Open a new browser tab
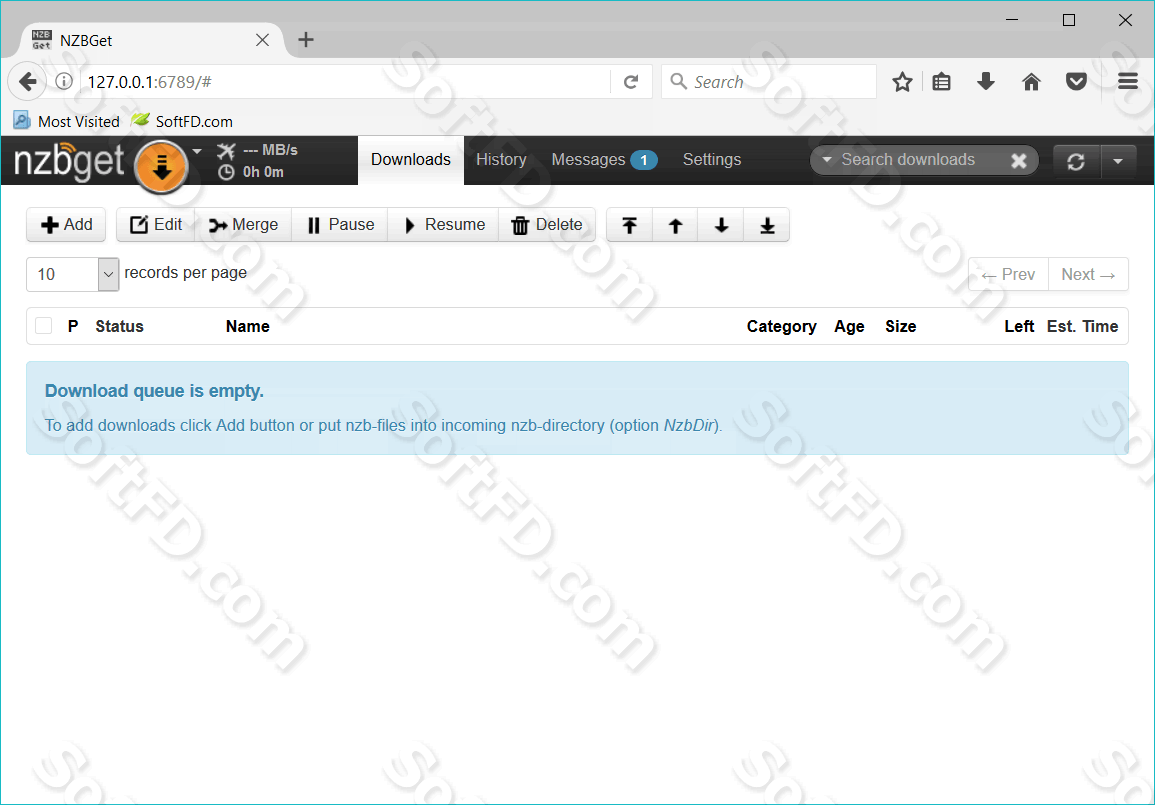The image size is (1155, 805). pos(306,40)
